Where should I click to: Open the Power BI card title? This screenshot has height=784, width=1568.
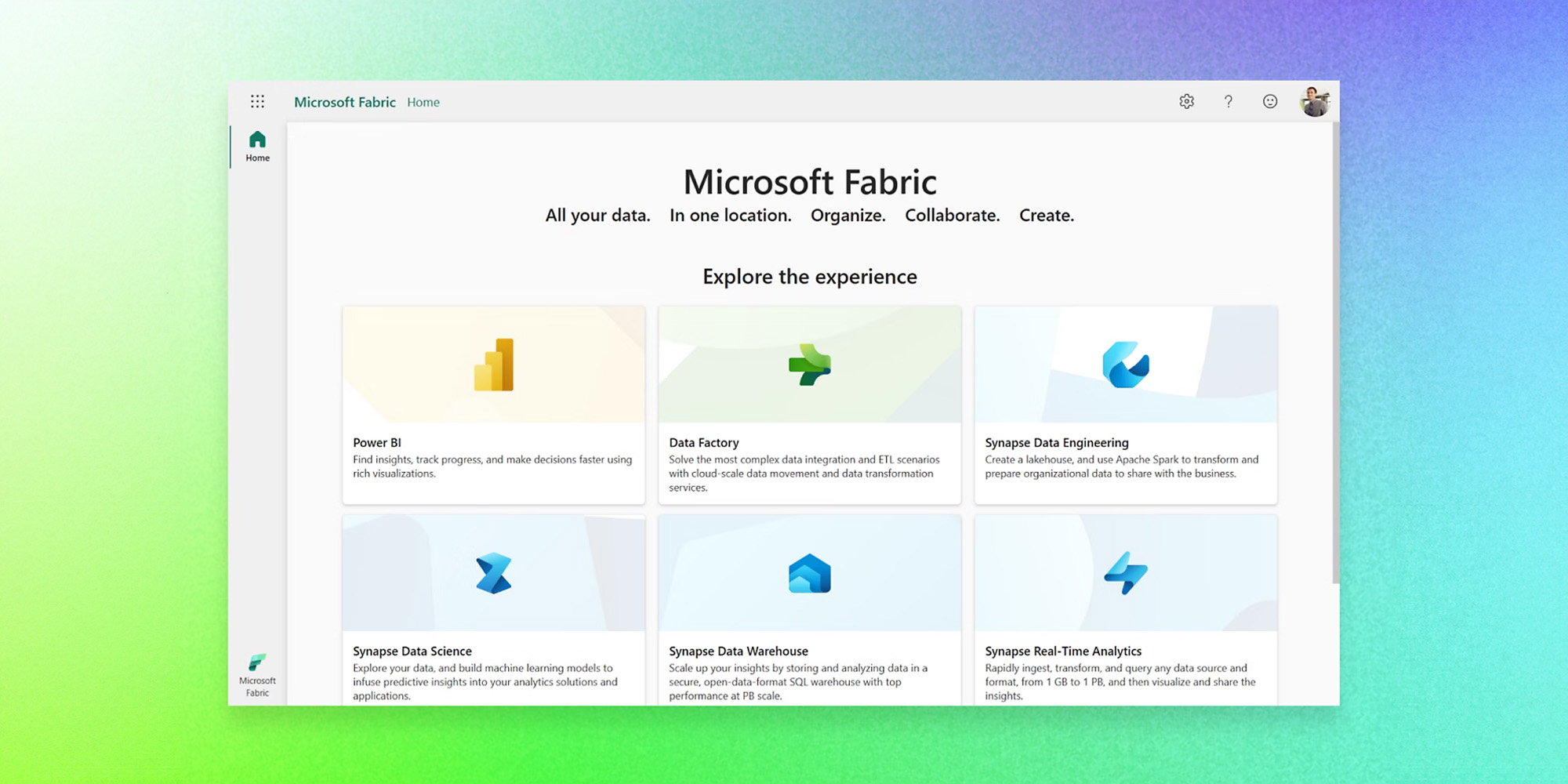(377, 442)
